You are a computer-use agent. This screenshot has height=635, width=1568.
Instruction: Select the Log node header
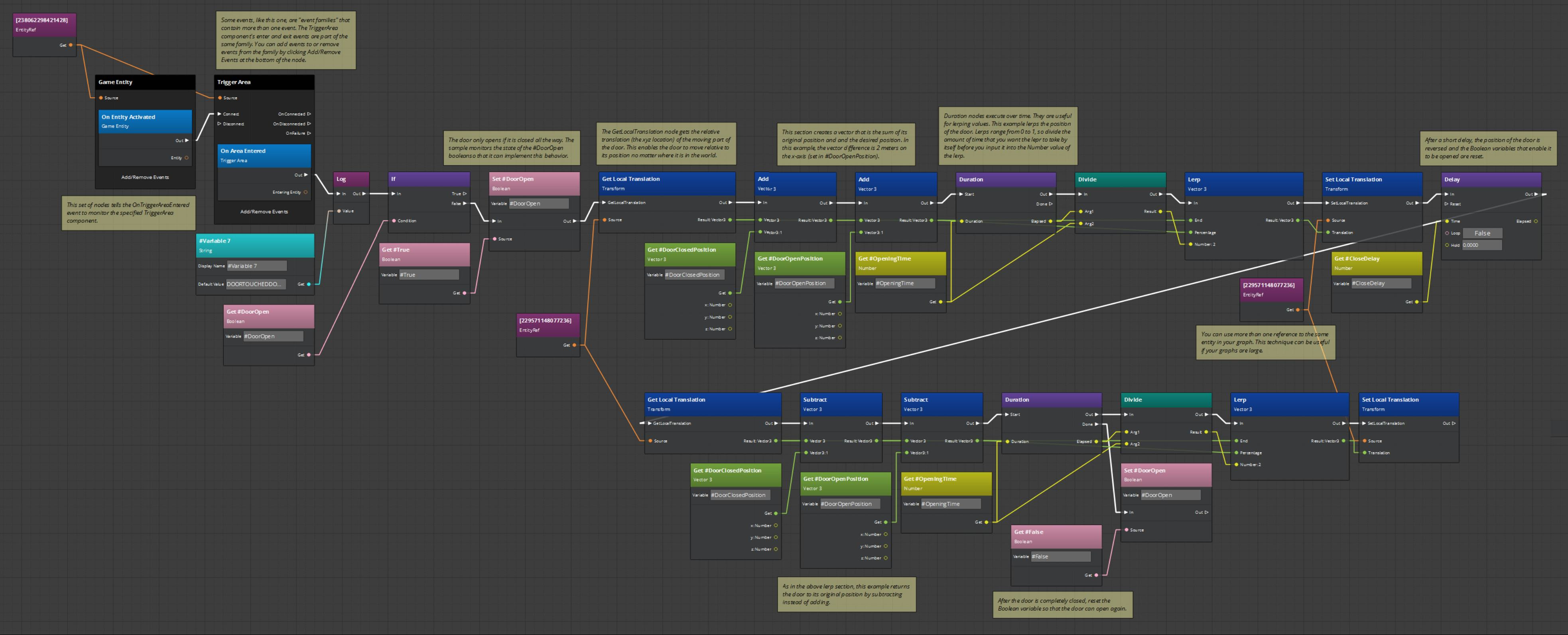click(x=351, y=179)
